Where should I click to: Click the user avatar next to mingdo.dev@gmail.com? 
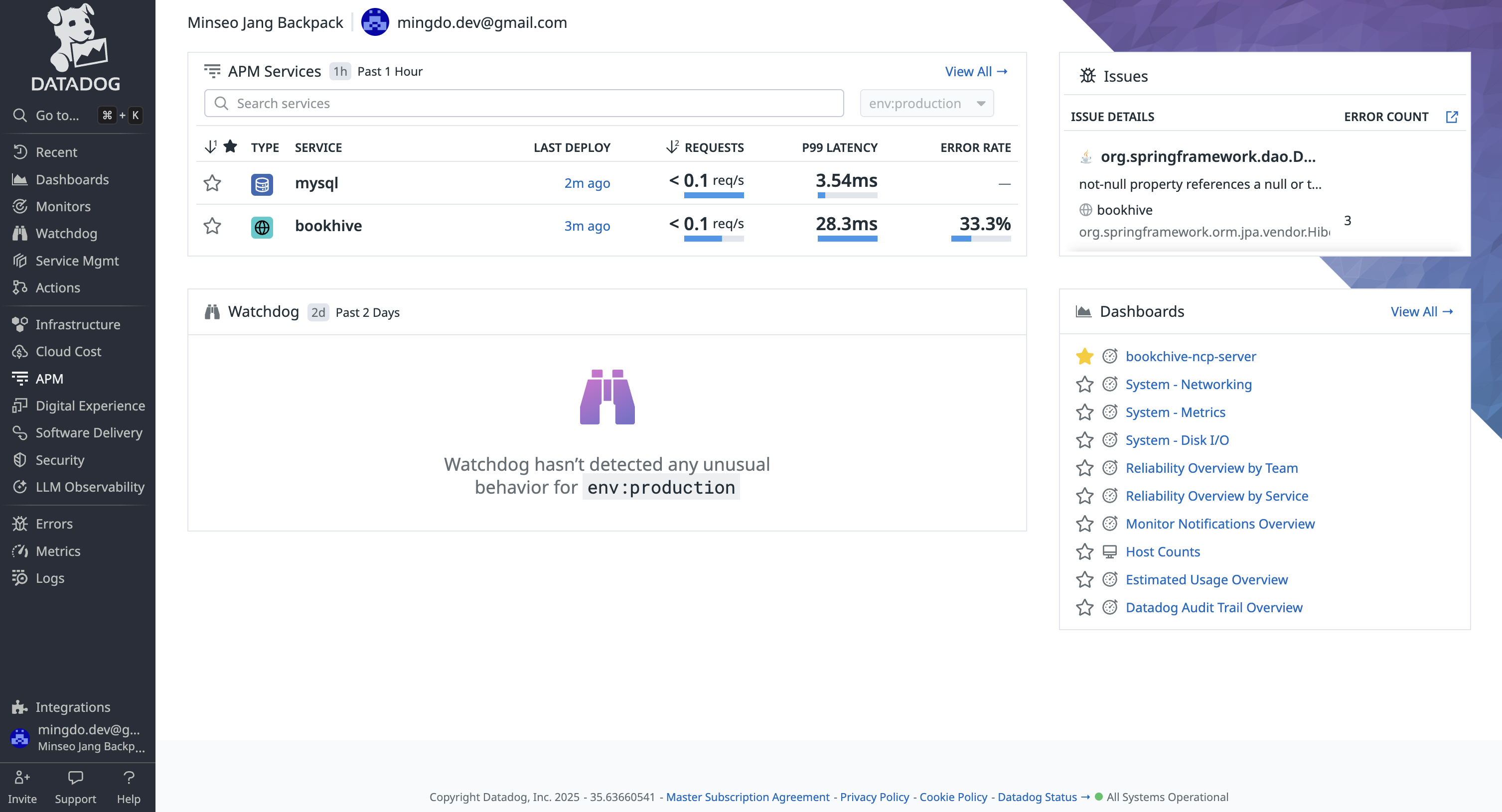click(375, 22)
